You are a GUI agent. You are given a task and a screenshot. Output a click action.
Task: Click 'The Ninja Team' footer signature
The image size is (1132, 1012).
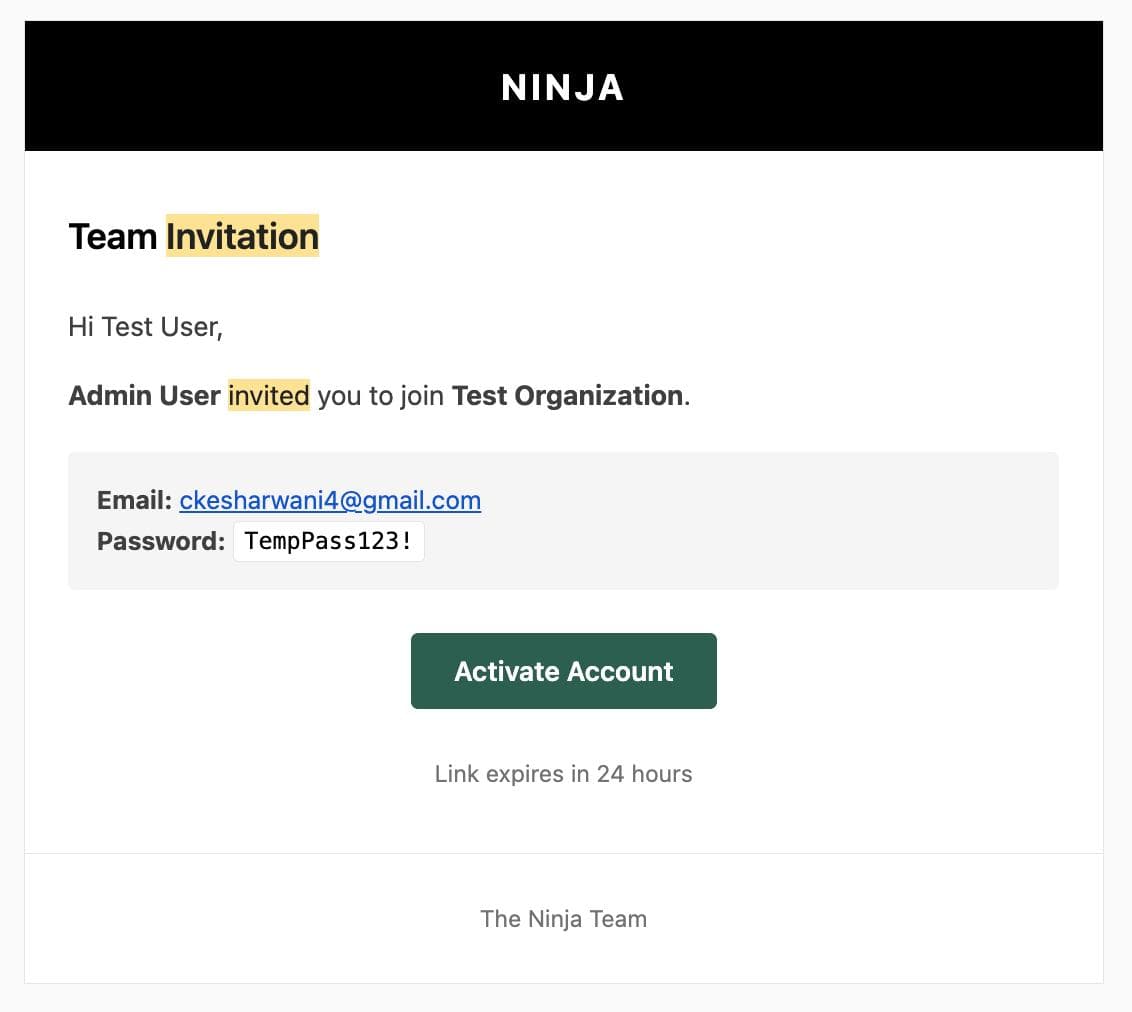(x=563, y=919)
